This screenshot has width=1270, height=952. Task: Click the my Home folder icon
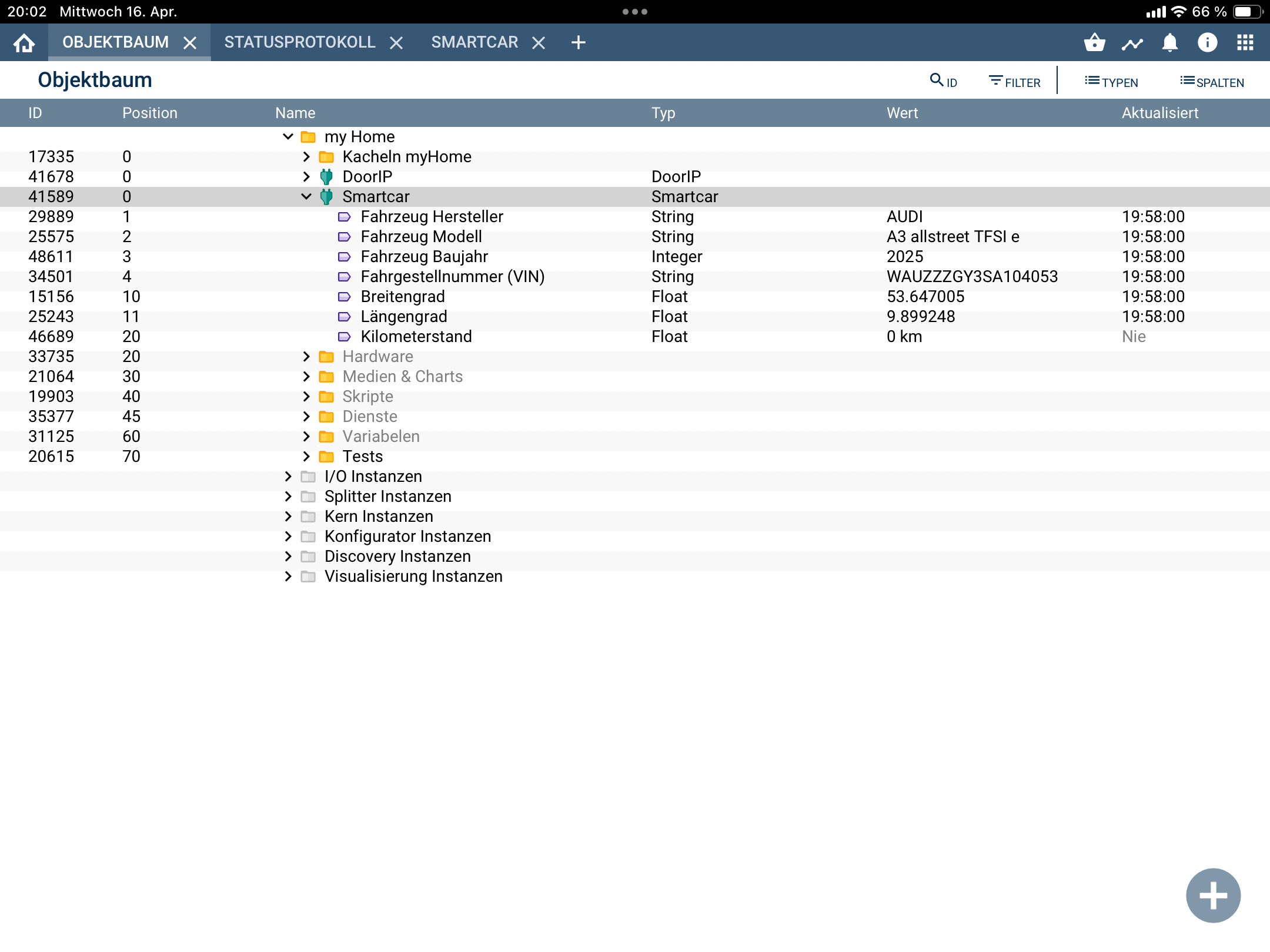[x=308, y=137]
